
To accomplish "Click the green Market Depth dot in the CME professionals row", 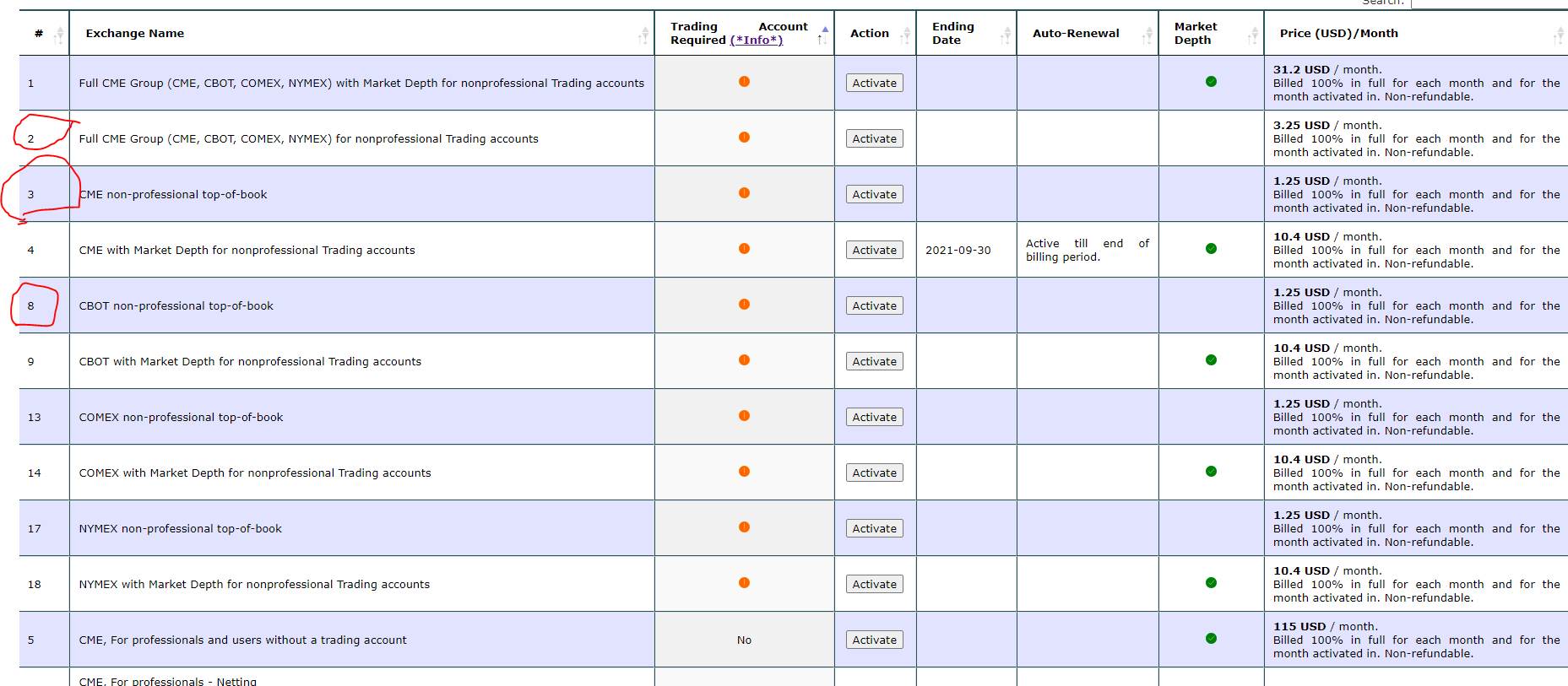I will click(x=1211, y=639).
